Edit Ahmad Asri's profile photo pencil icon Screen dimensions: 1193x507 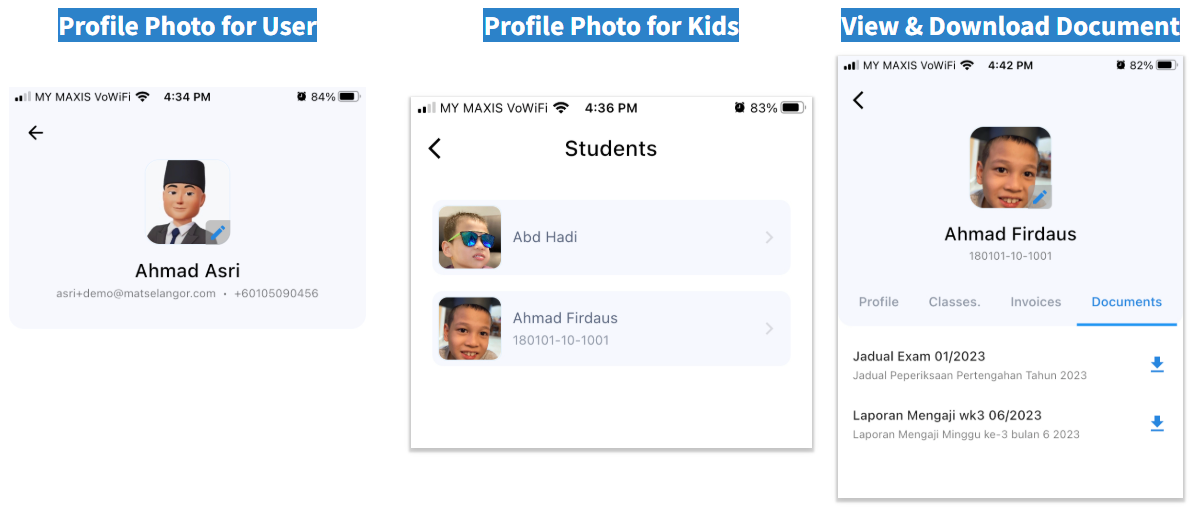[x=218, y=232]
